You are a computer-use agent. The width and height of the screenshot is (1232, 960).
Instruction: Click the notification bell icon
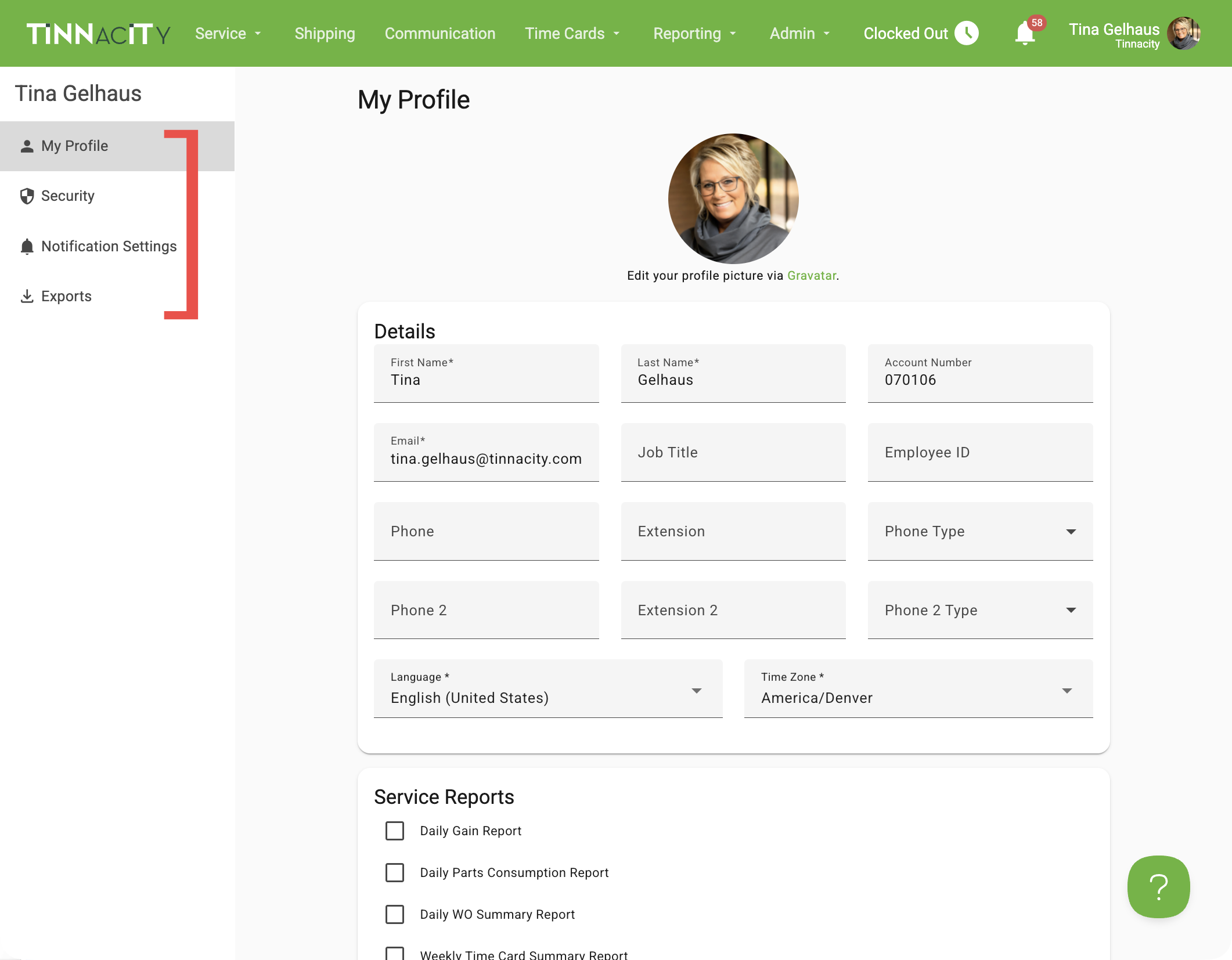[x=1025, y=34]
